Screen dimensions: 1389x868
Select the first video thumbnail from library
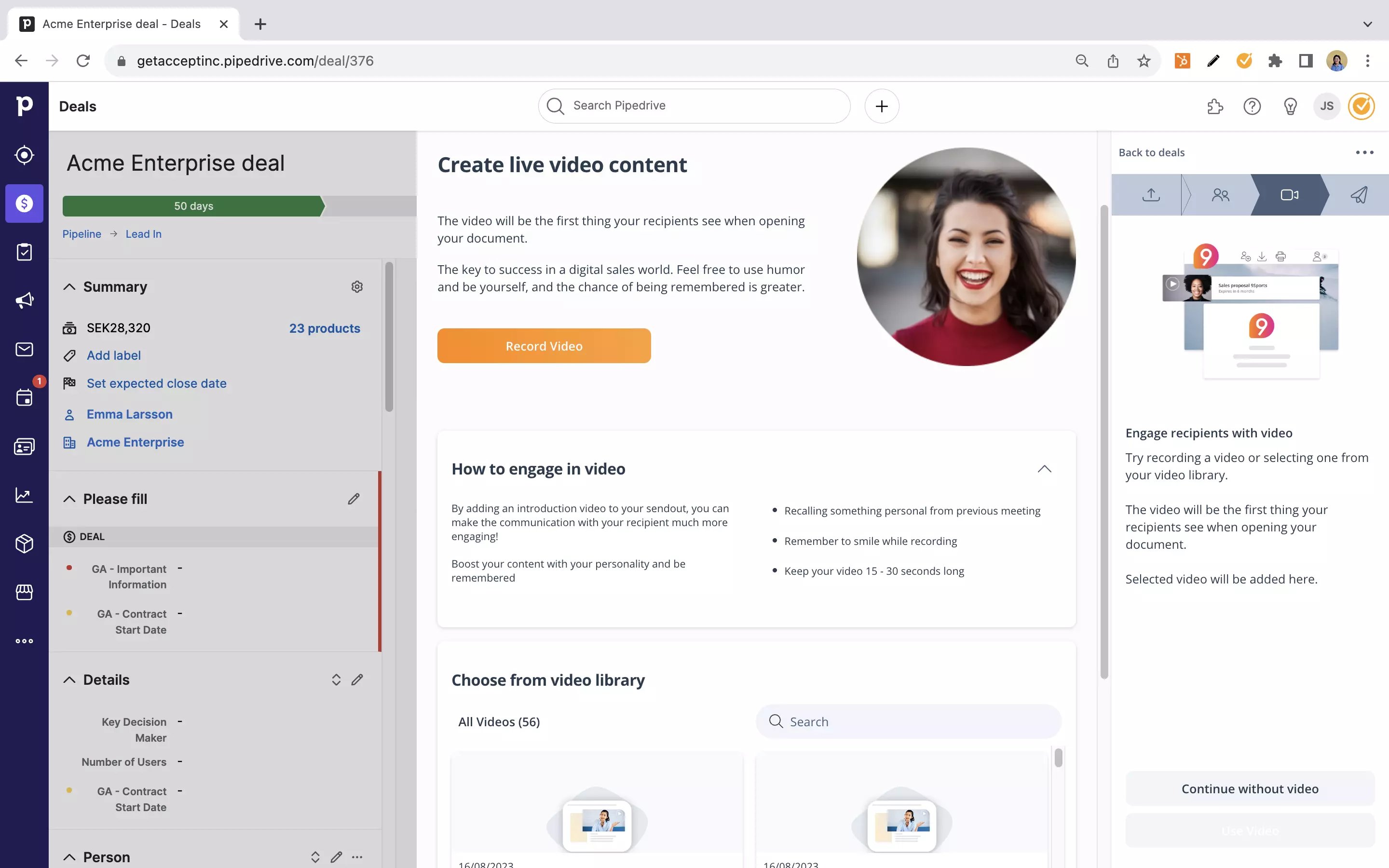pos(597,820)
